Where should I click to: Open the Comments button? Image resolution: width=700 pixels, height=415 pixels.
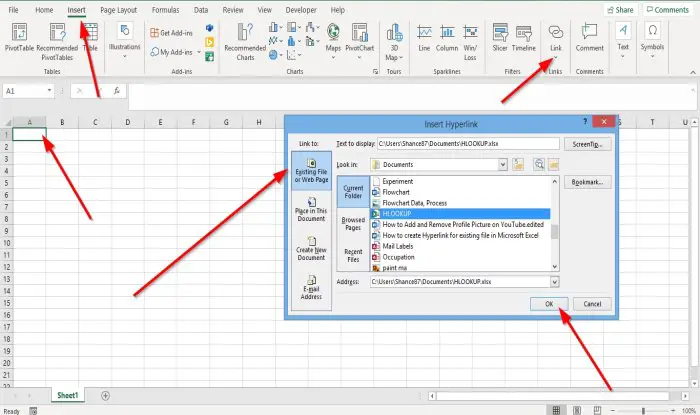coord(668,10)
